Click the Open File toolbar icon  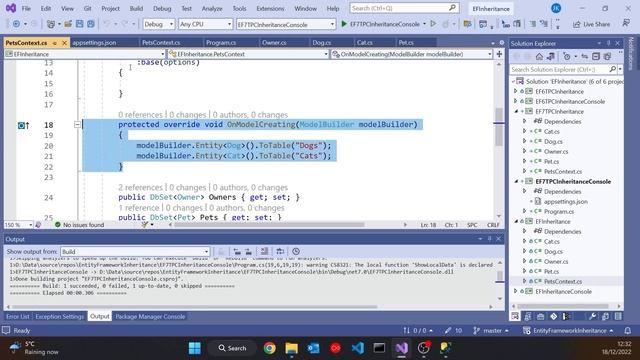click(68, 24)
